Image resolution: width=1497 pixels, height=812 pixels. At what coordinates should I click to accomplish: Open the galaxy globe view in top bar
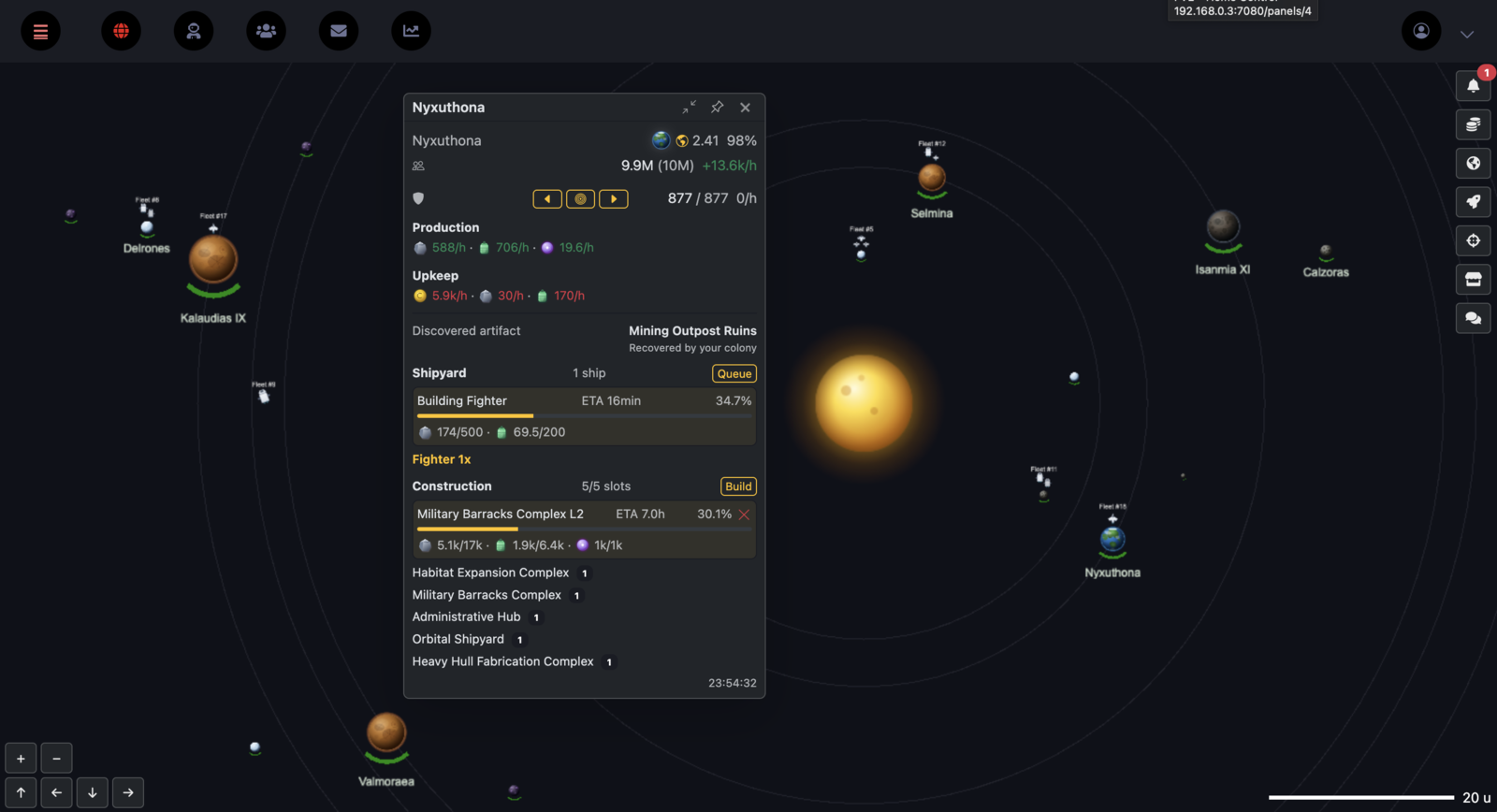[x=121, y=31]
